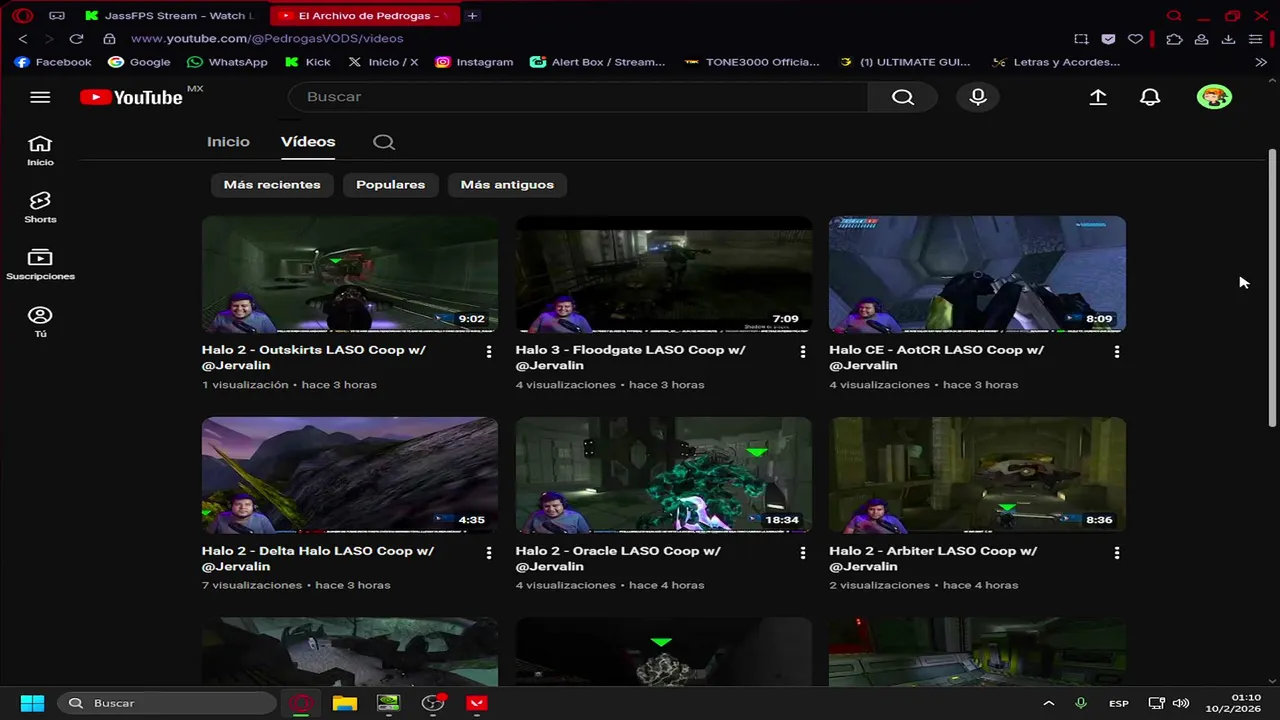
Task: Open options for Halo 2 Outskirts video
Action: point(489,352)
